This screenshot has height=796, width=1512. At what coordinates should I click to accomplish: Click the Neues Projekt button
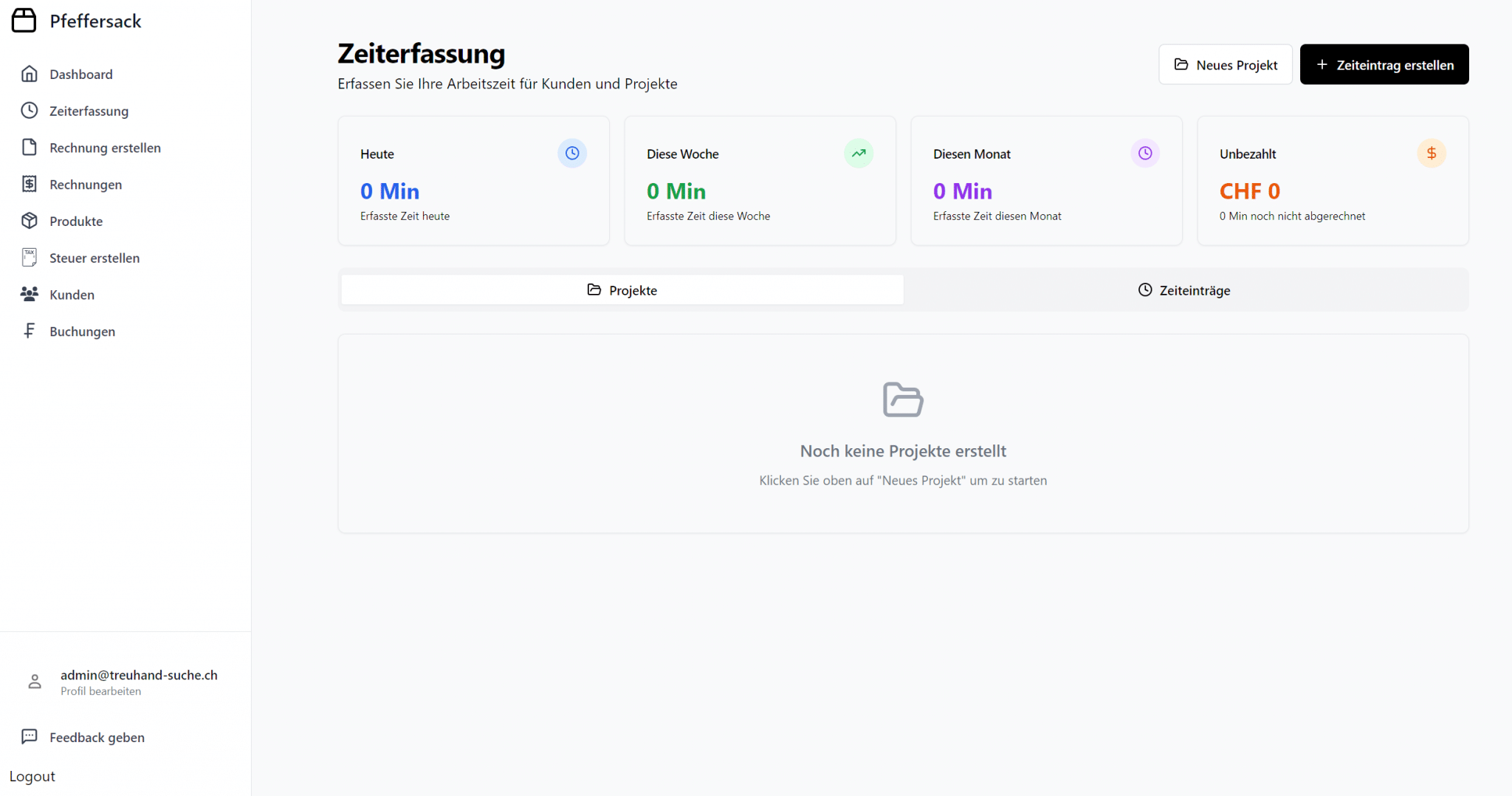(x=1226, y=65)
